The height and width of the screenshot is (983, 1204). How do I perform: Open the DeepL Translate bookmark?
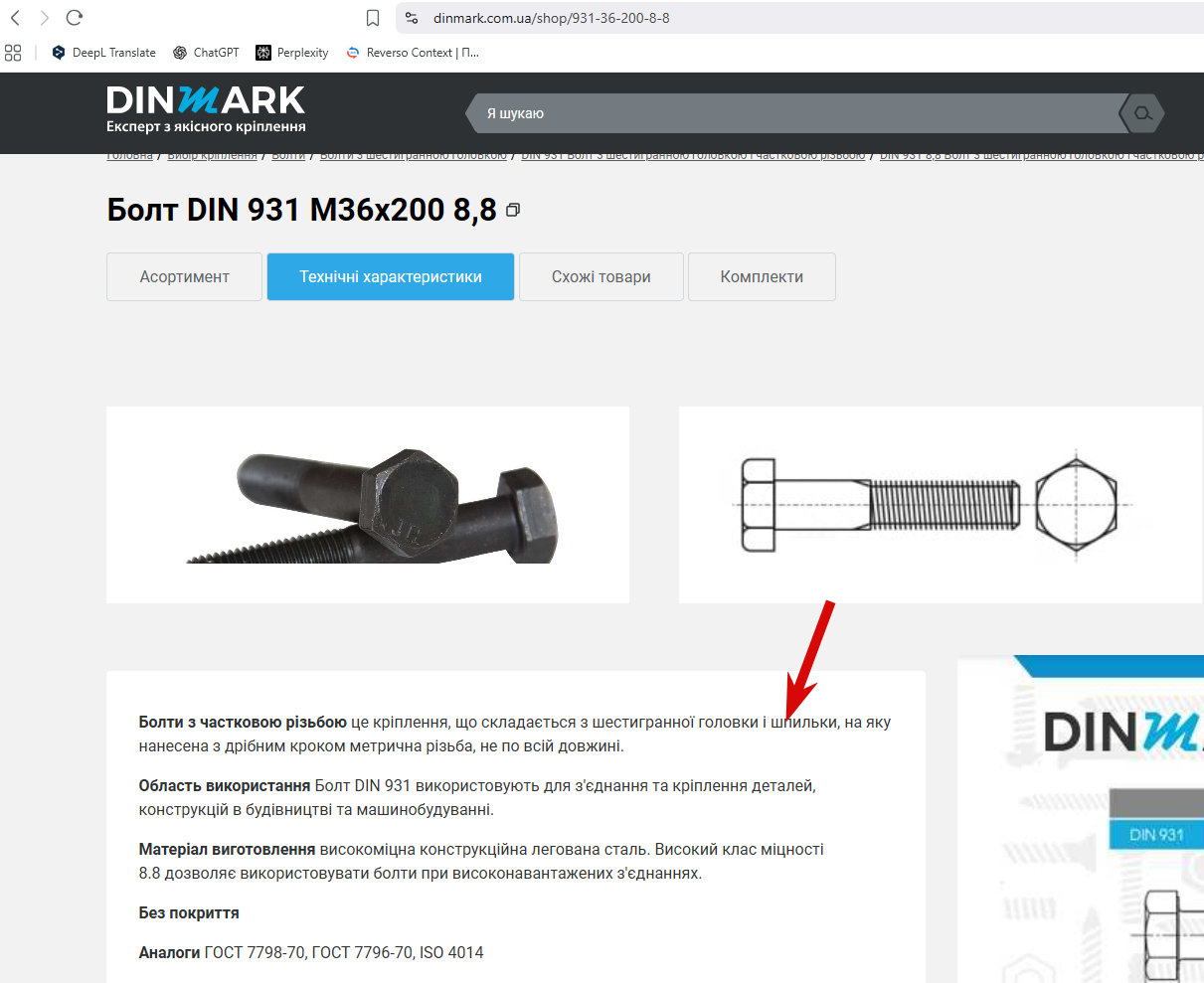(x=103, y=53)
